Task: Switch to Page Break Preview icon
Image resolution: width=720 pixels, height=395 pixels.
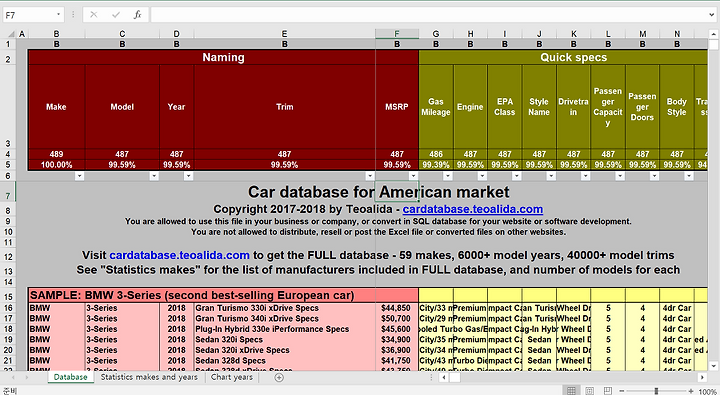Action: click(608, 391)
